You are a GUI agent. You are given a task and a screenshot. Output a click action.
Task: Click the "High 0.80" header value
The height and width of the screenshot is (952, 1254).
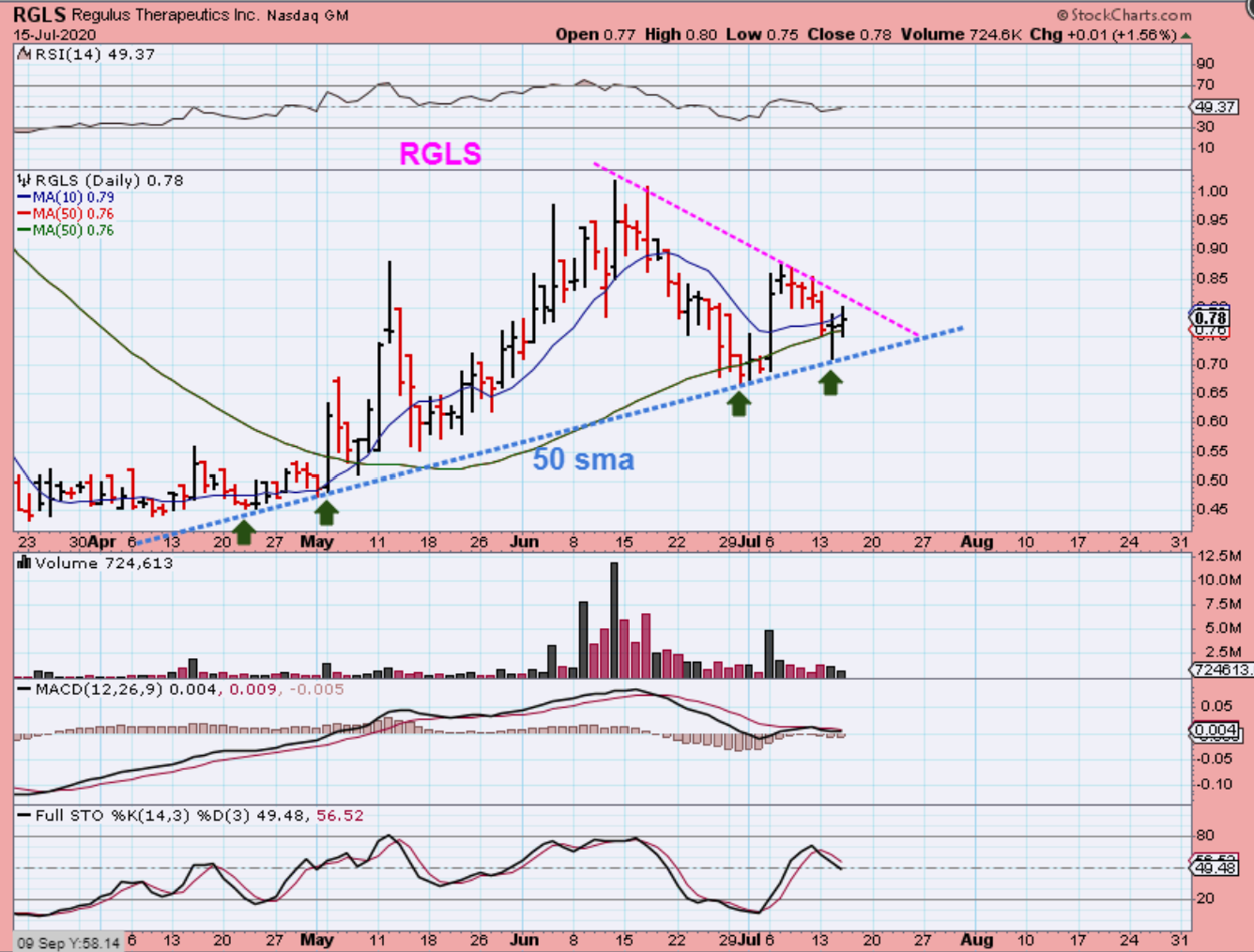point(681,35)
